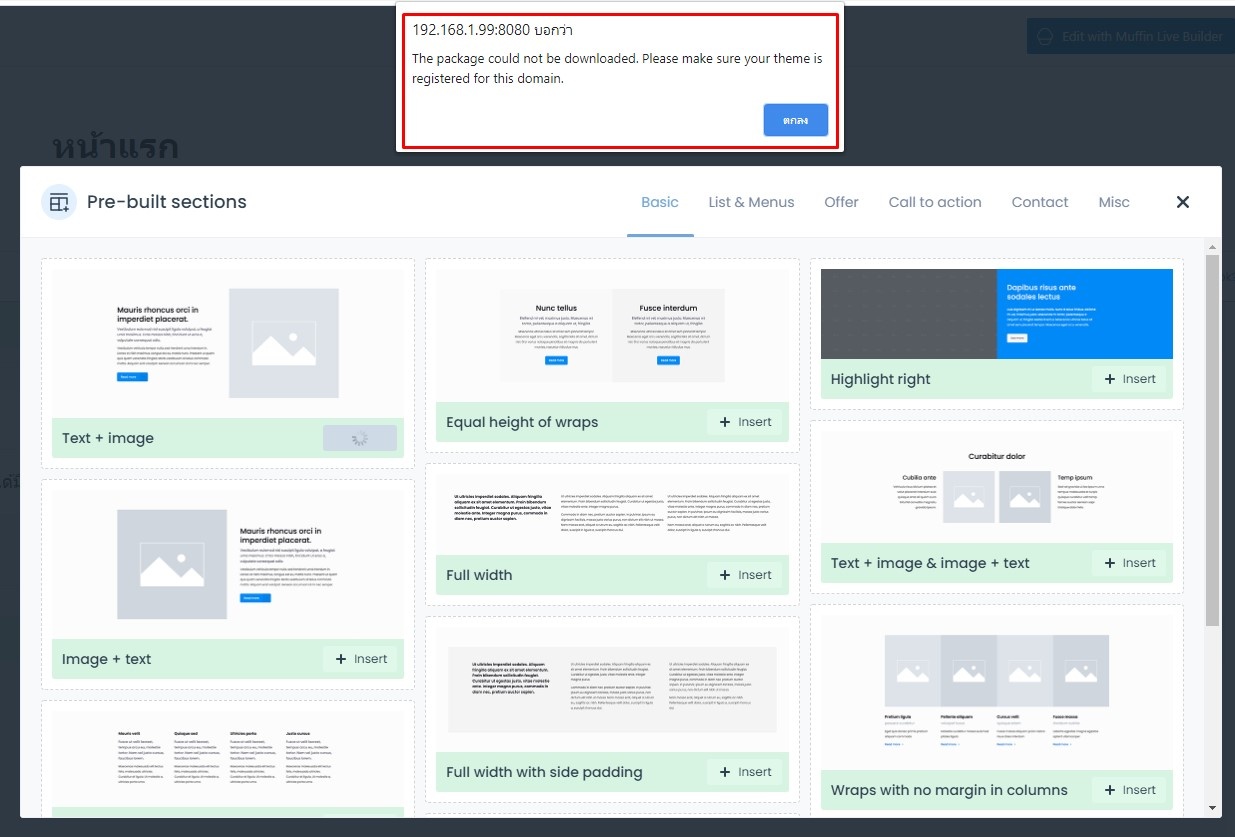The width and height of the screenshot is (1235, 837).
Task: Switch to the "Contact" tab
Action: point(1040,202)
